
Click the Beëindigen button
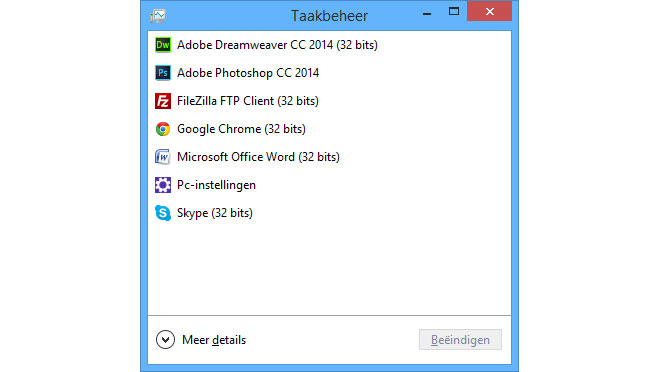[x=460, y=340]
